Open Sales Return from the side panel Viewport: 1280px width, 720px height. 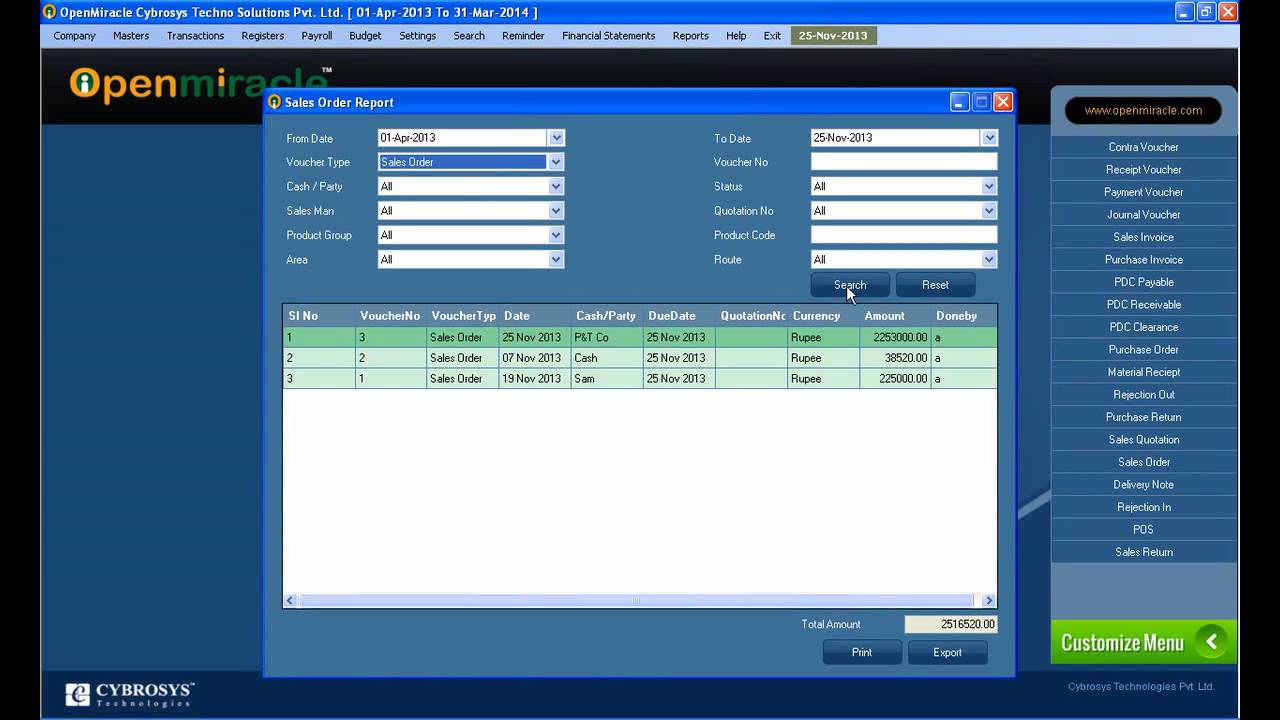pyautogui.click(x=1143, y=552)
